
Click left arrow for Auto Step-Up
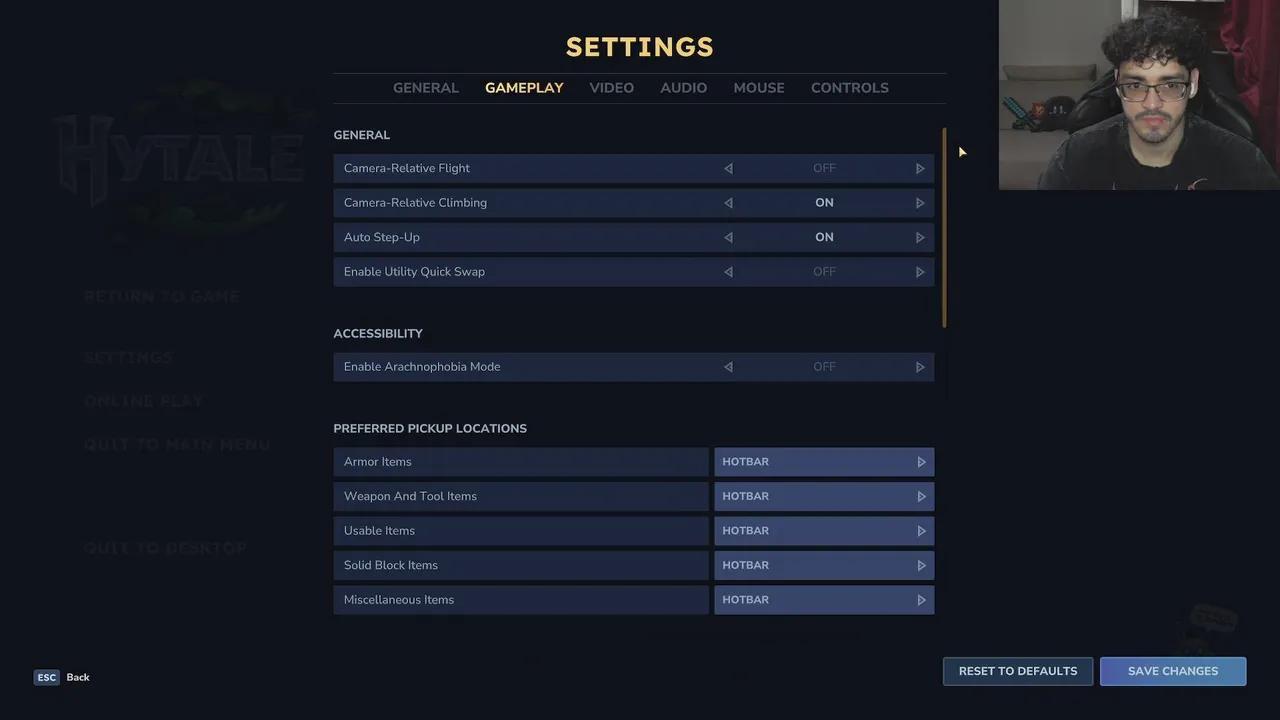[728, 237]
